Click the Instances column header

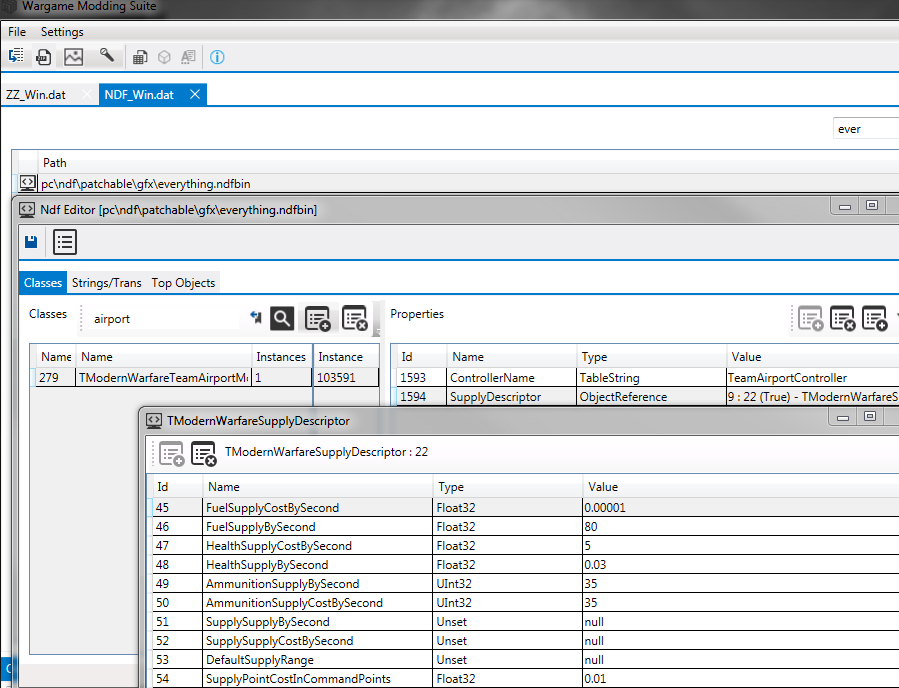click(281, 357)
